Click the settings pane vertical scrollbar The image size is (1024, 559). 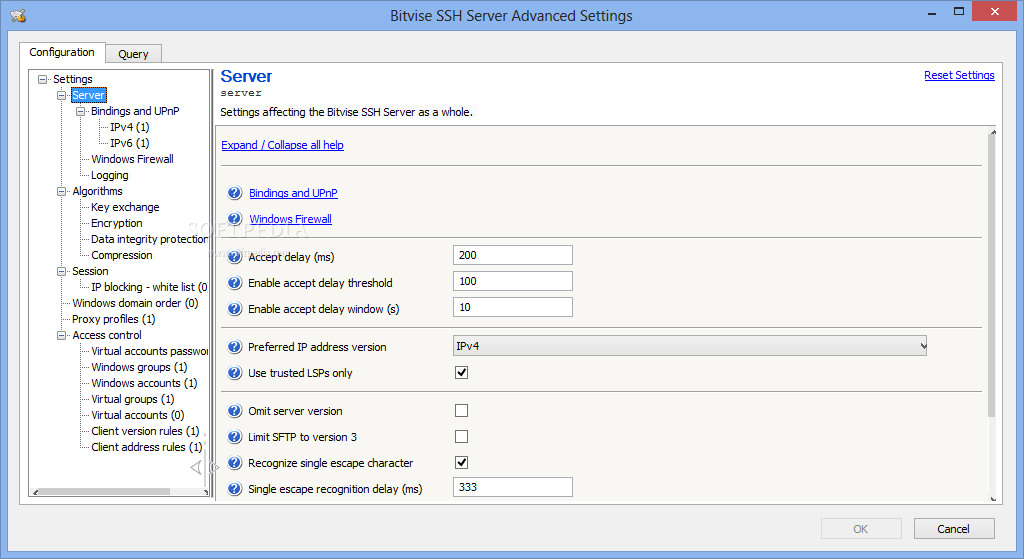click(x=992, y=277)
